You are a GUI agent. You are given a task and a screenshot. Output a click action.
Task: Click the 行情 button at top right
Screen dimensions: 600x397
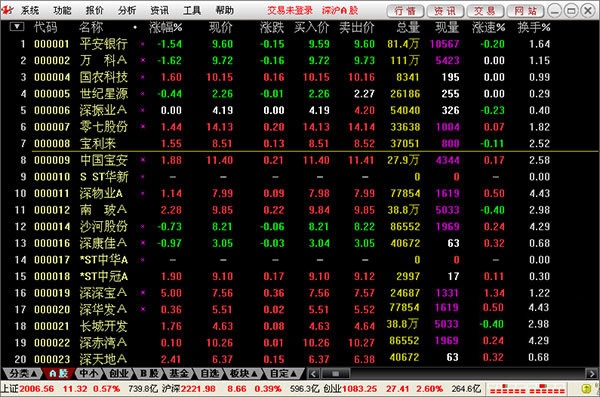pos(405,11)
